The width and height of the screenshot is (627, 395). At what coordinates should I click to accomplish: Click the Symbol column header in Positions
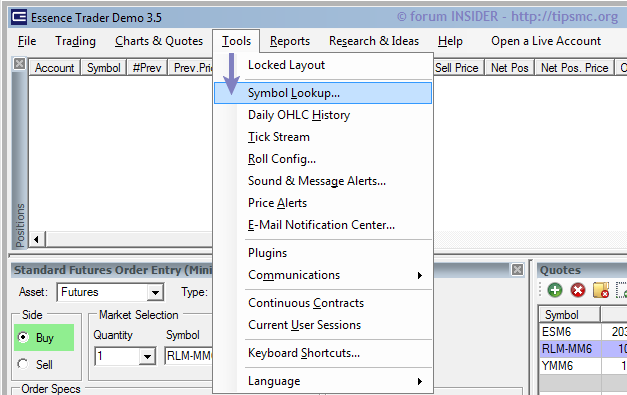pos(104,68)
